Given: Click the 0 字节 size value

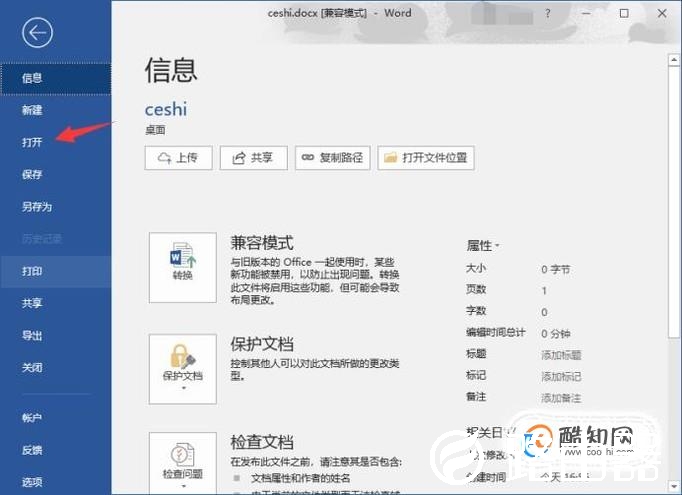Looking at the screenshot, I should [555, 270].
